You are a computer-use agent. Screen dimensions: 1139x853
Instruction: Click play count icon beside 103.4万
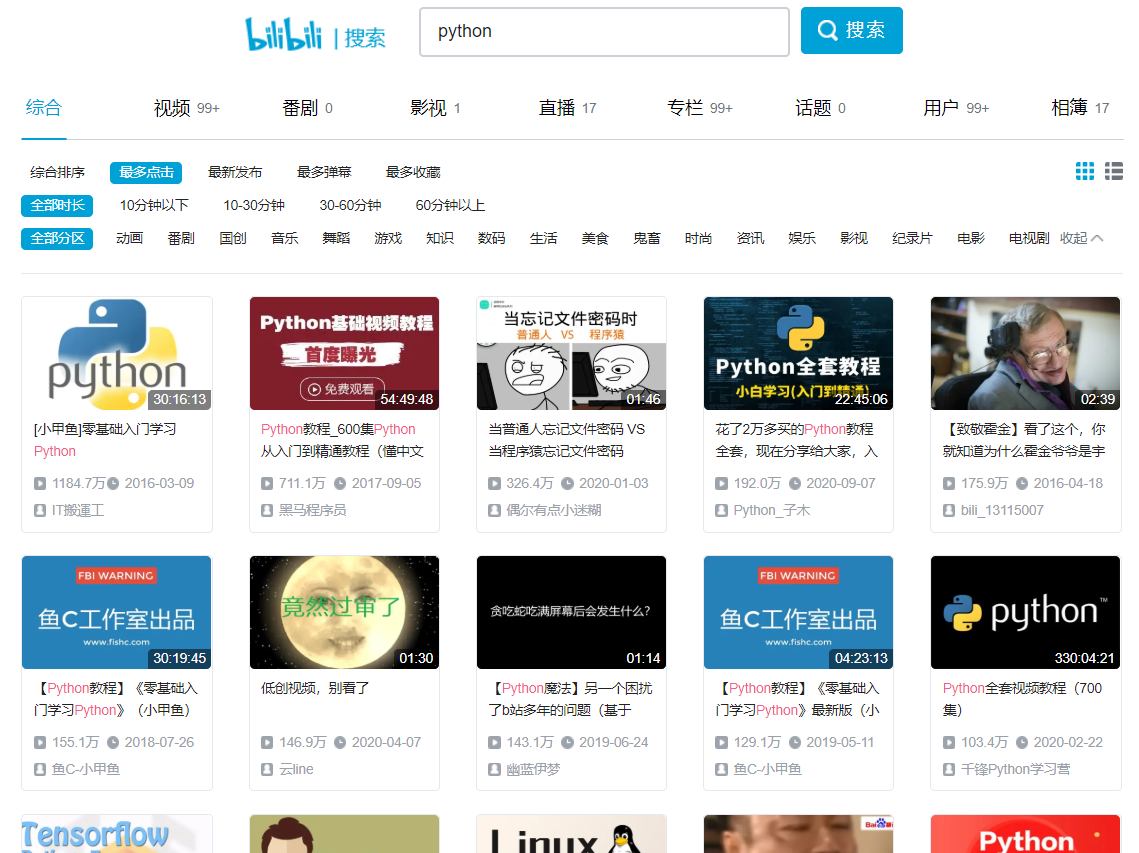pyautogui.click(x=949, y=743)
